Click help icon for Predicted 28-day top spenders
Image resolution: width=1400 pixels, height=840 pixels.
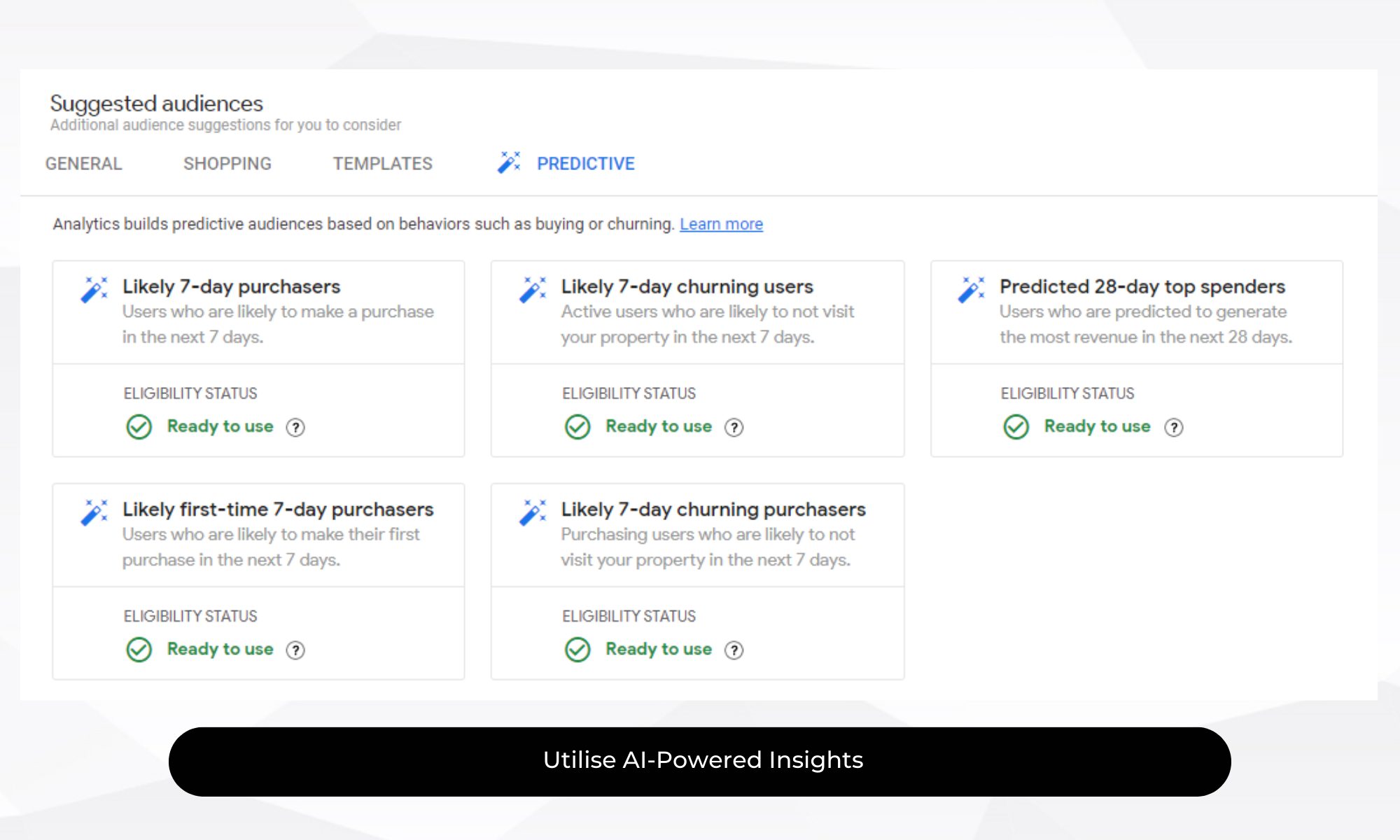pos(1173,427)
